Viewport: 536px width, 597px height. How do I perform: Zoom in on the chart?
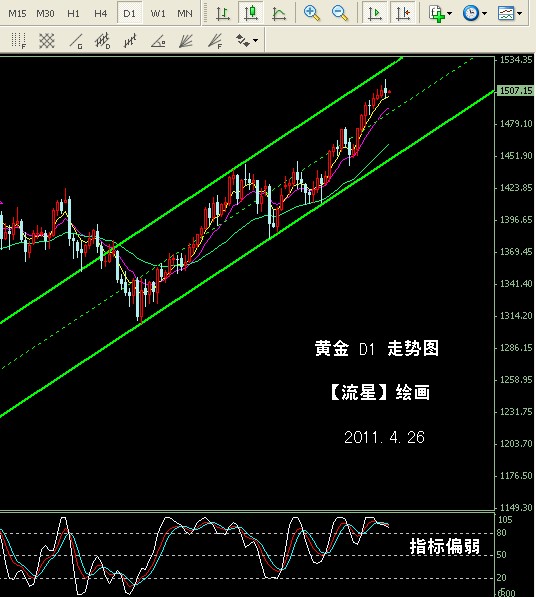(312, 13)
